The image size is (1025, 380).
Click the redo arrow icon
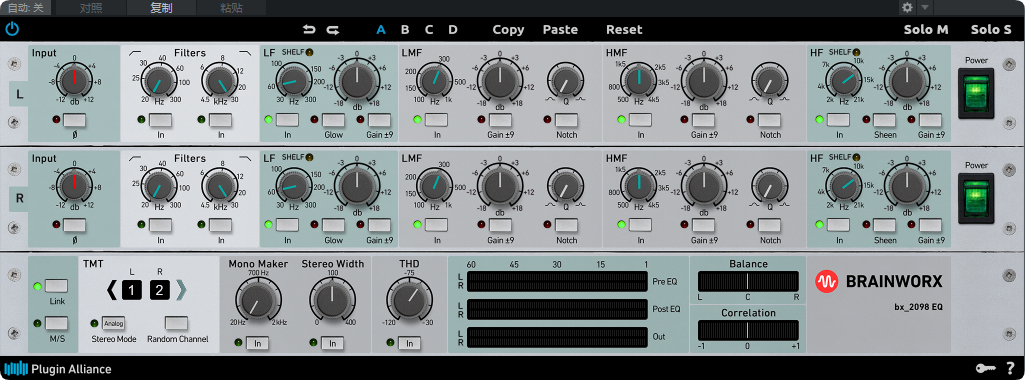[333, 29]
